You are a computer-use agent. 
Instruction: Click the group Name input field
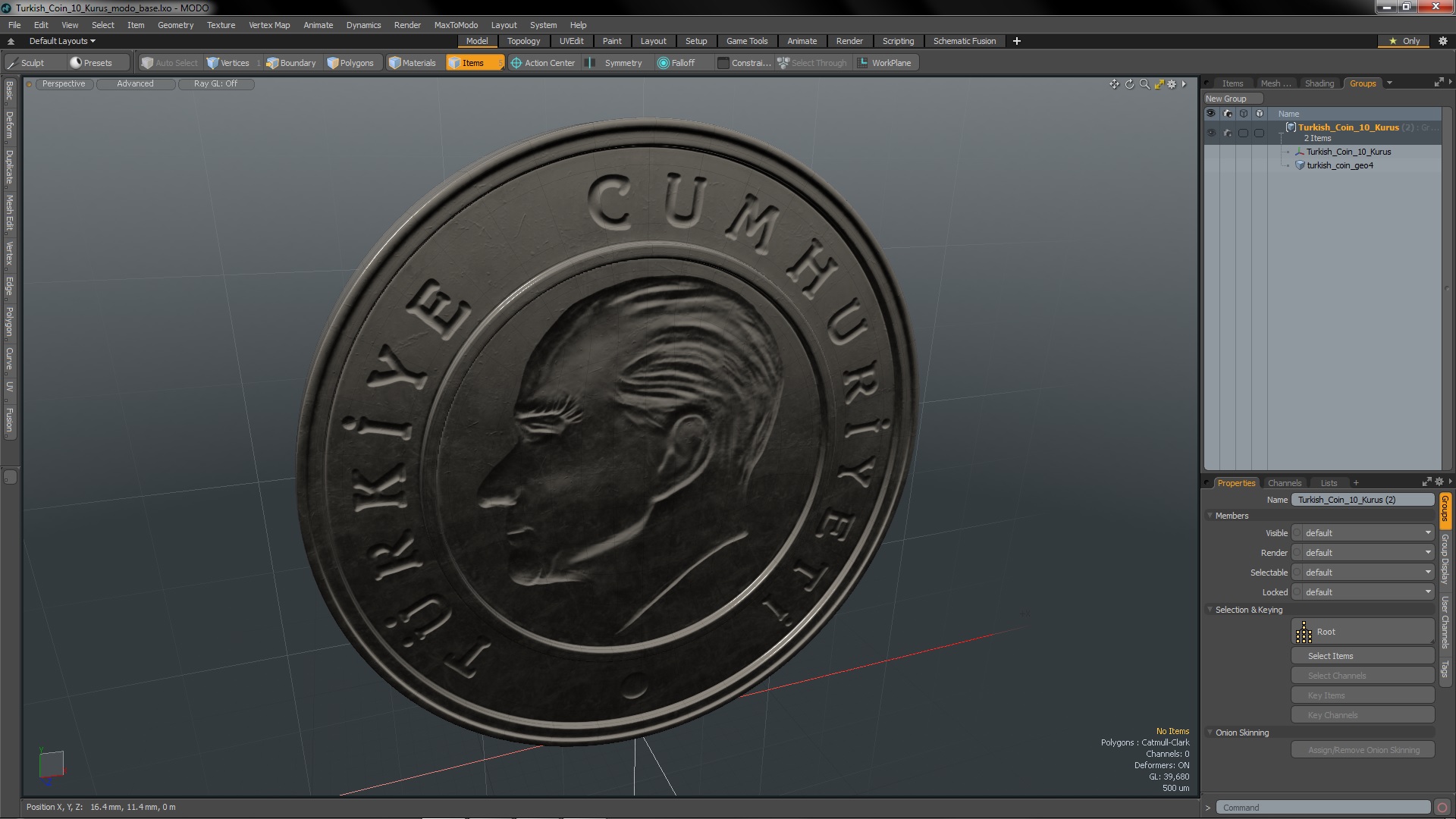(x=1363, y=500)
